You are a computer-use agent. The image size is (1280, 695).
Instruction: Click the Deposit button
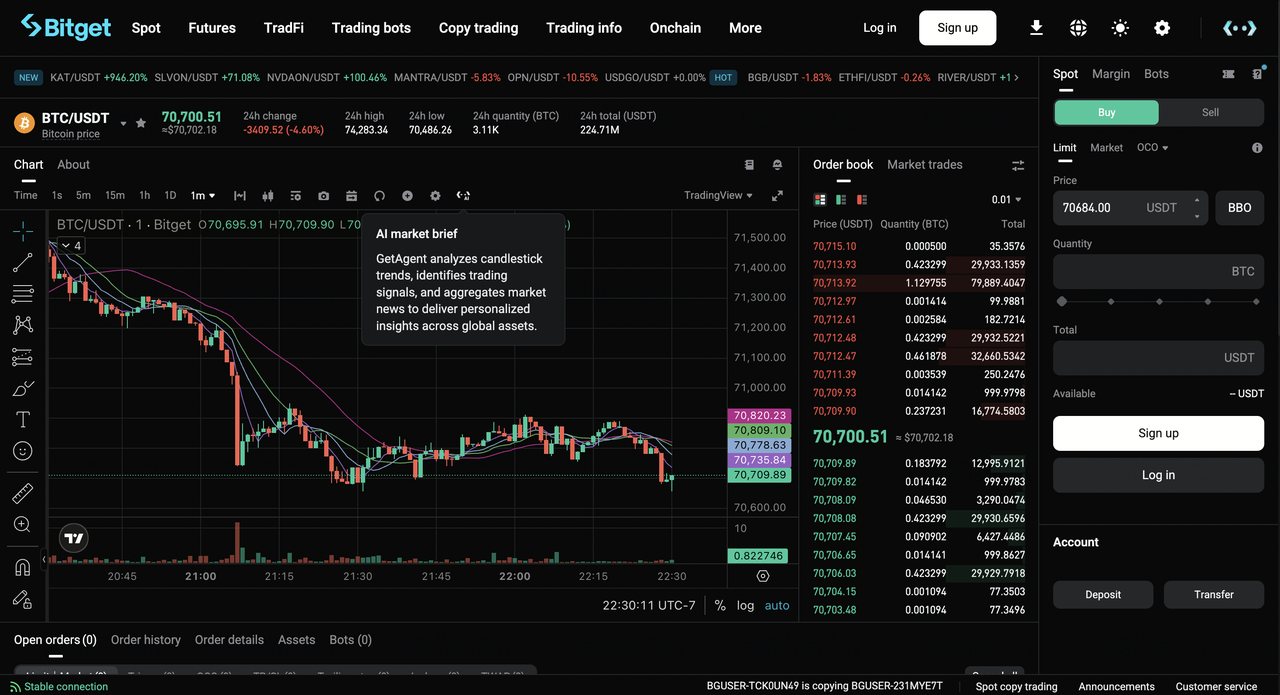(x=1103, y=594)
